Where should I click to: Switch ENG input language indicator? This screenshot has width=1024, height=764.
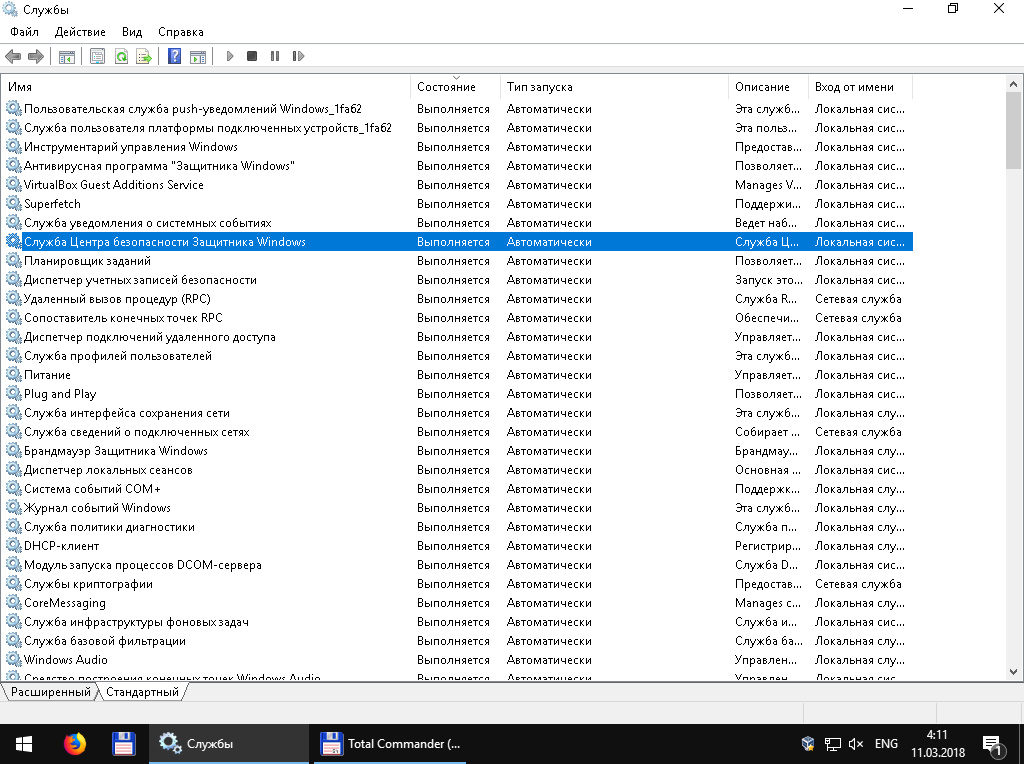coord(886,744)
